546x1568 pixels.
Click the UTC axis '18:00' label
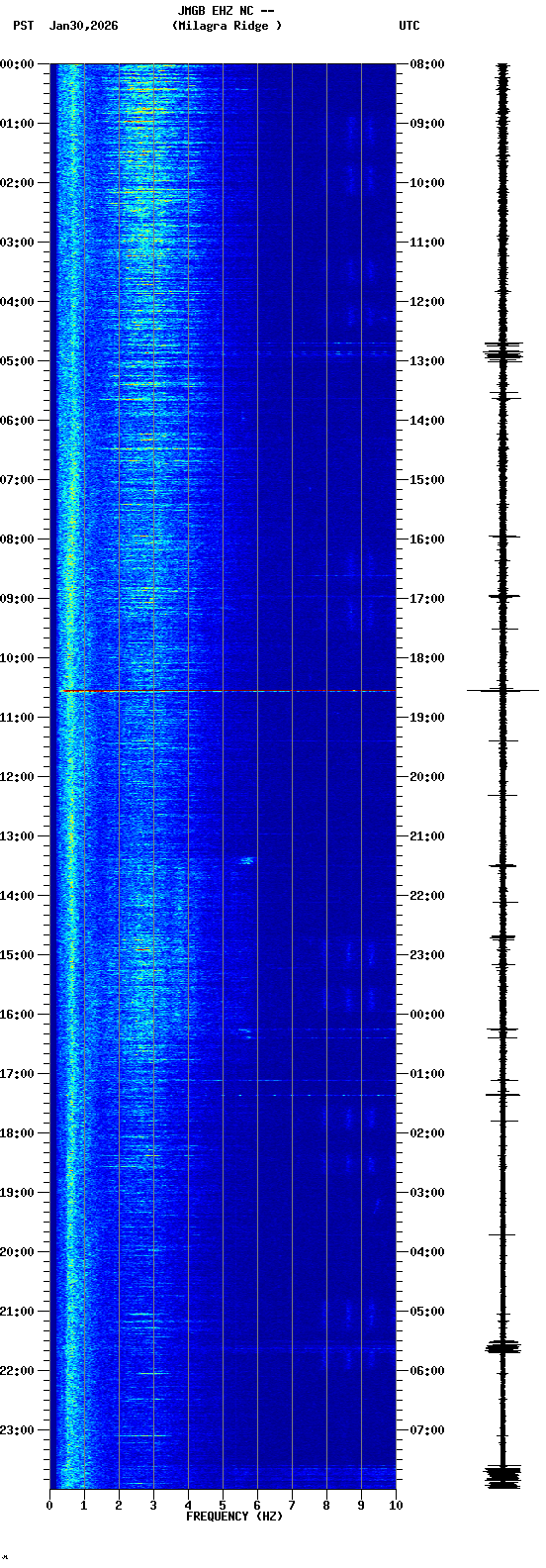click(427, 658)
